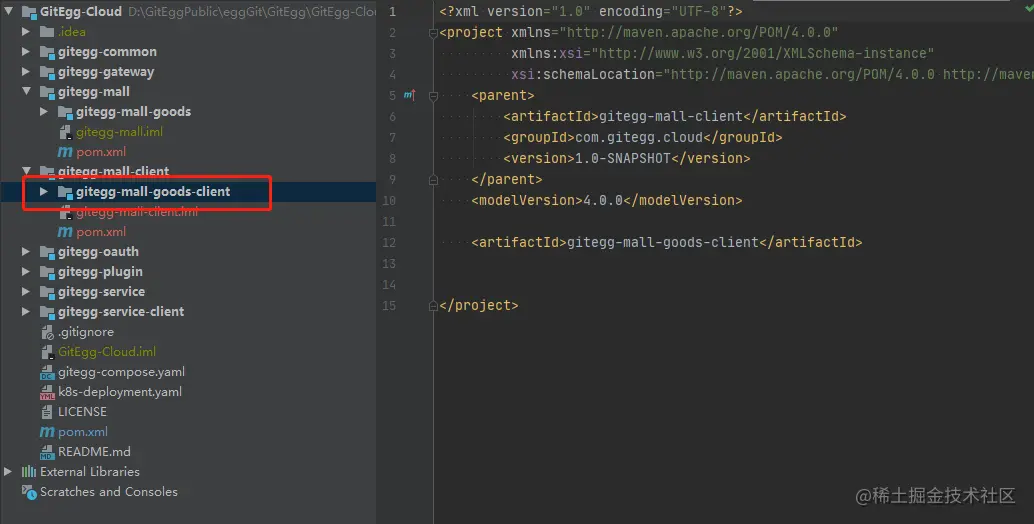This screenshot has height=524, width=1034.
Task: Open GitEgg-Cloud.iml file
Action: point(107,351)
